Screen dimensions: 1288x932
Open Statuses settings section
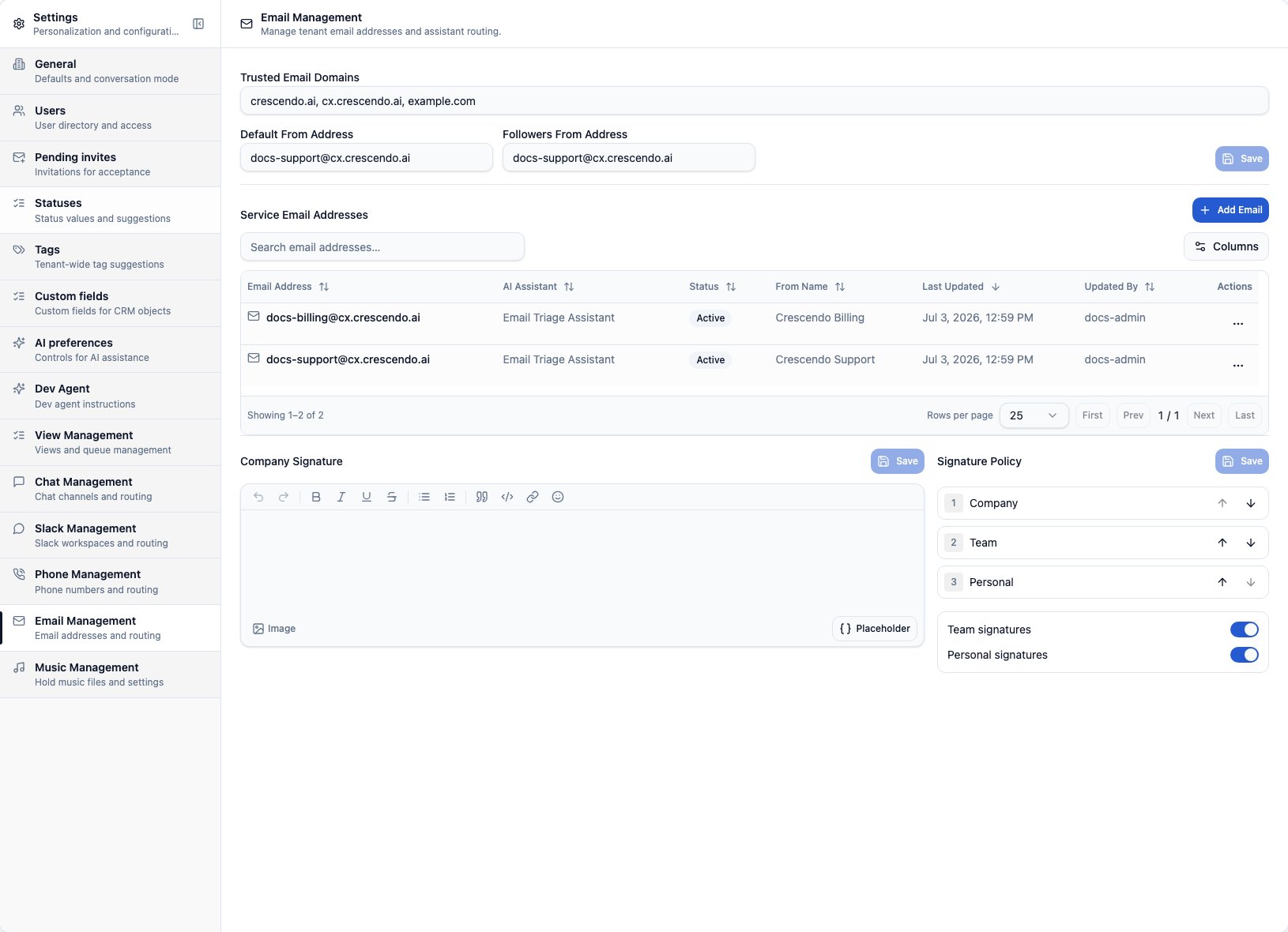pyautogui.click(x=110, y=210)
